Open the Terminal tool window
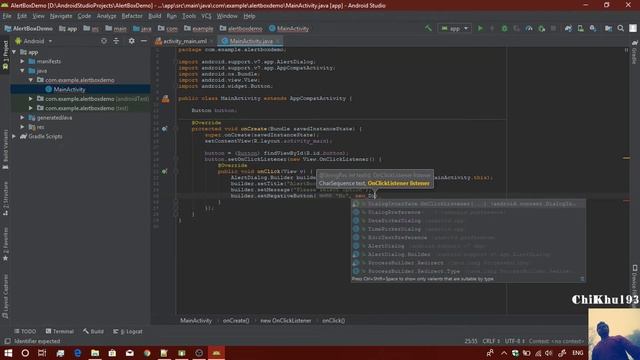This screenshot has height=360, width=640. [x=60, y=331]
